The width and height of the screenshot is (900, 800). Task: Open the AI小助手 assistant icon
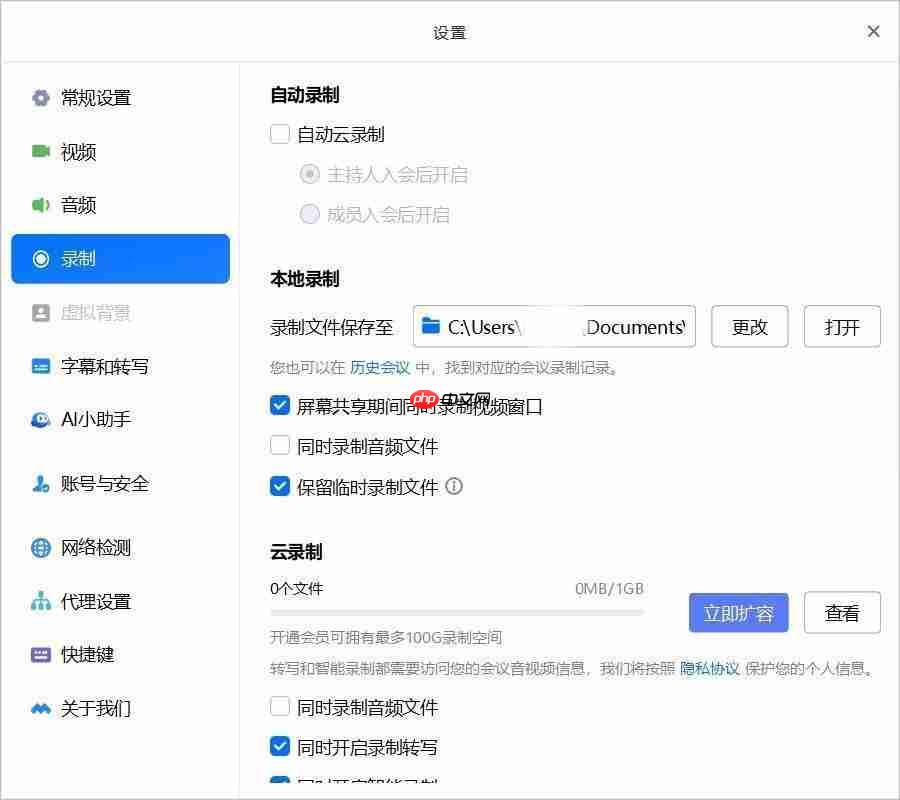point(40,419)
